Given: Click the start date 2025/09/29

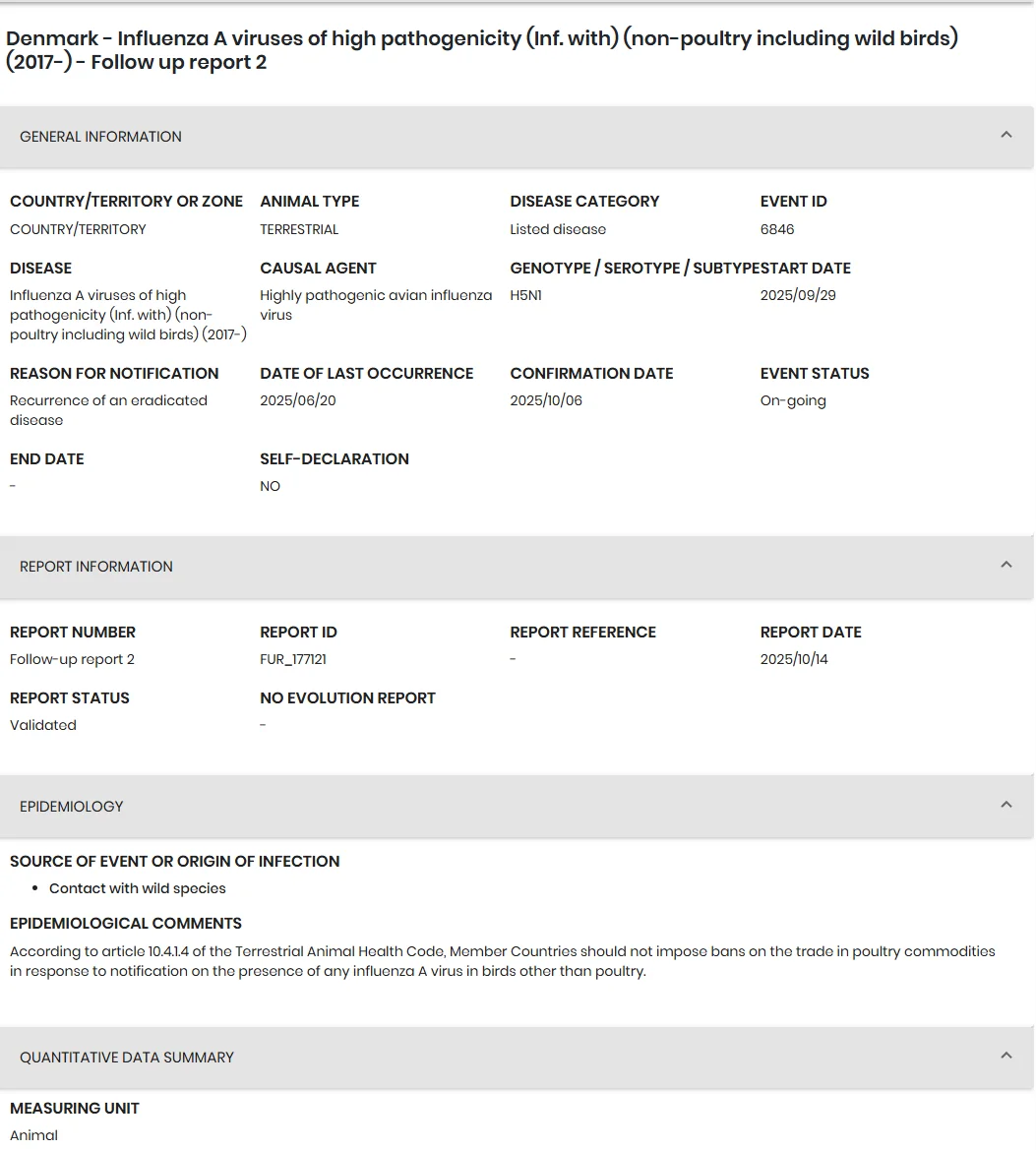Looking at the screenshot, I should click(798, 295).
